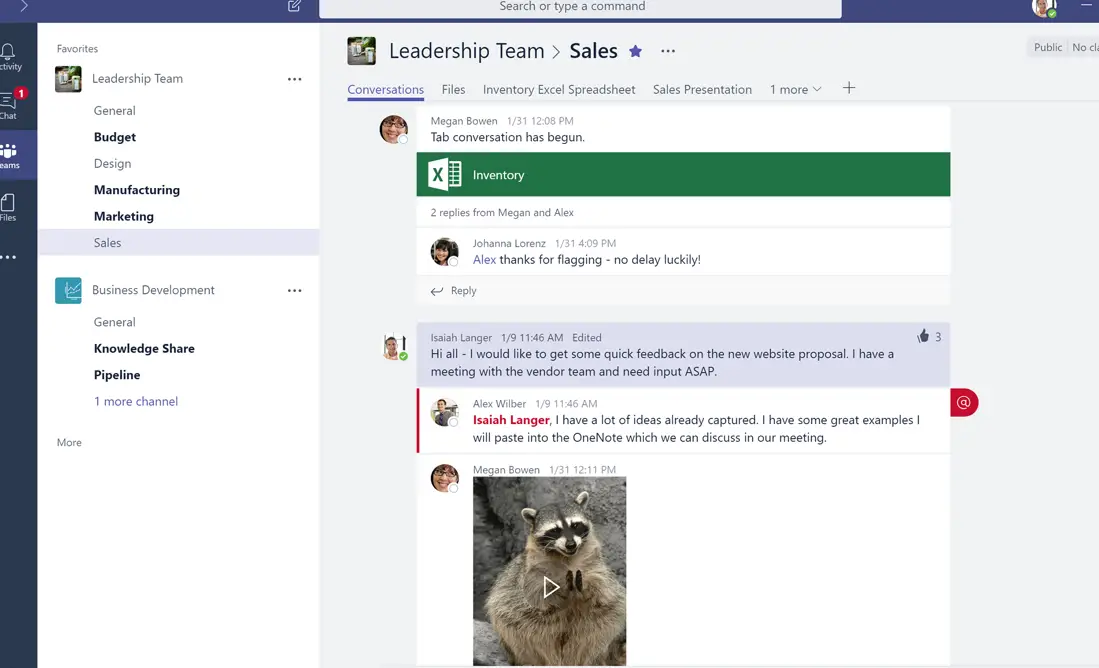Click the compose new chat icon

point(294,6)
